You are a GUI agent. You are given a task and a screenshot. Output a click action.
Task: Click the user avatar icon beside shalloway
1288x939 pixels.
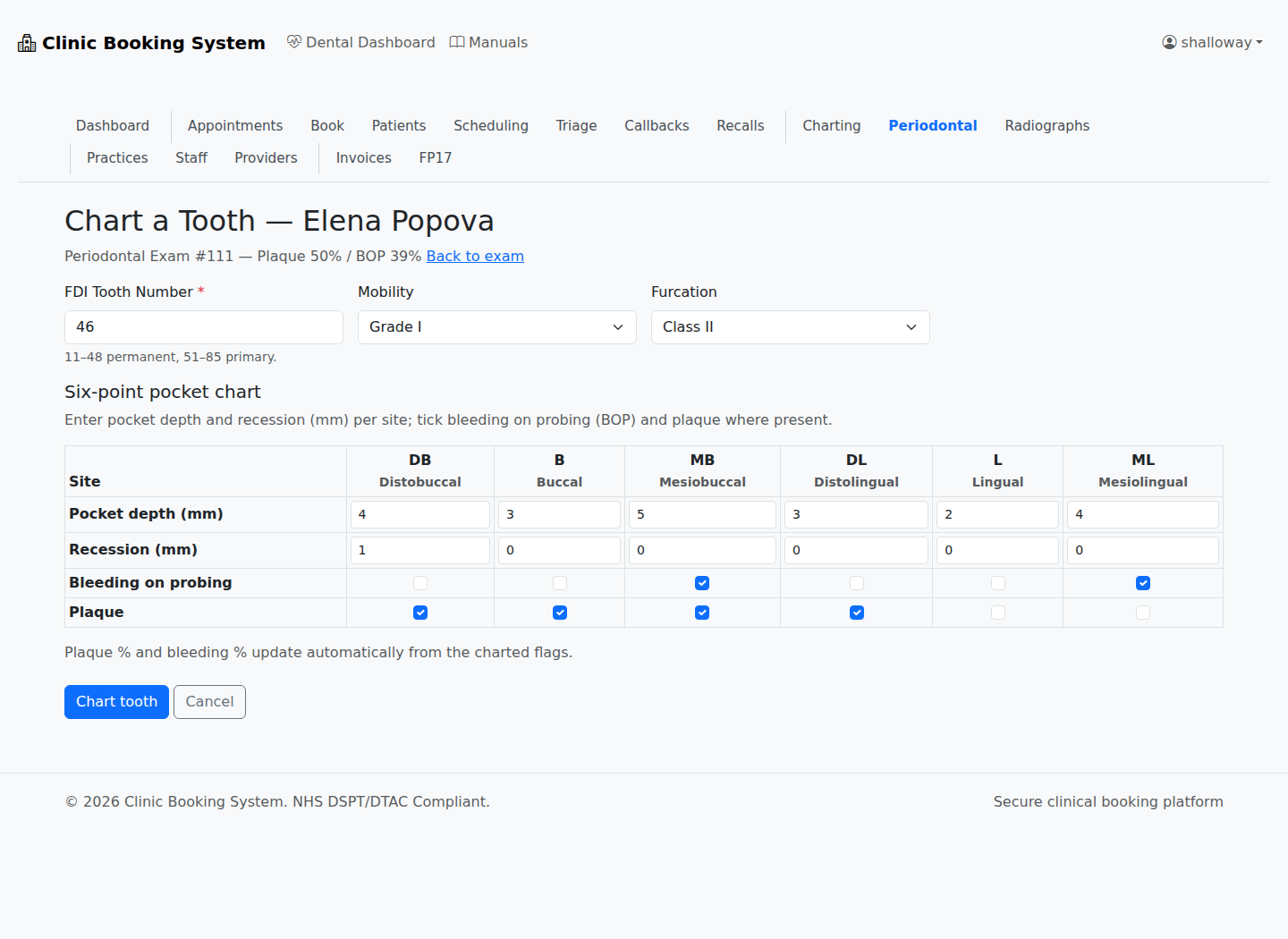(x=1169, y=42)
